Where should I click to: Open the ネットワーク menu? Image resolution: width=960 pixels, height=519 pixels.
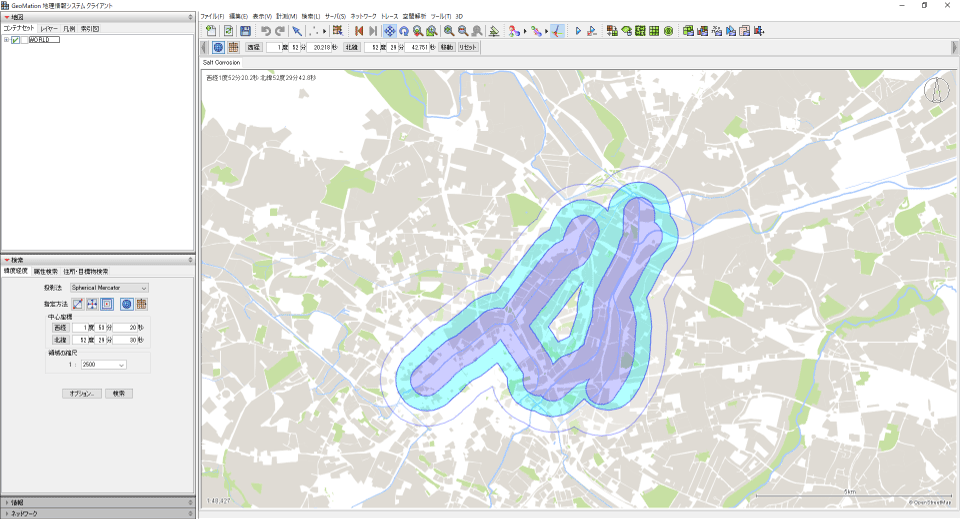(363, 17)
